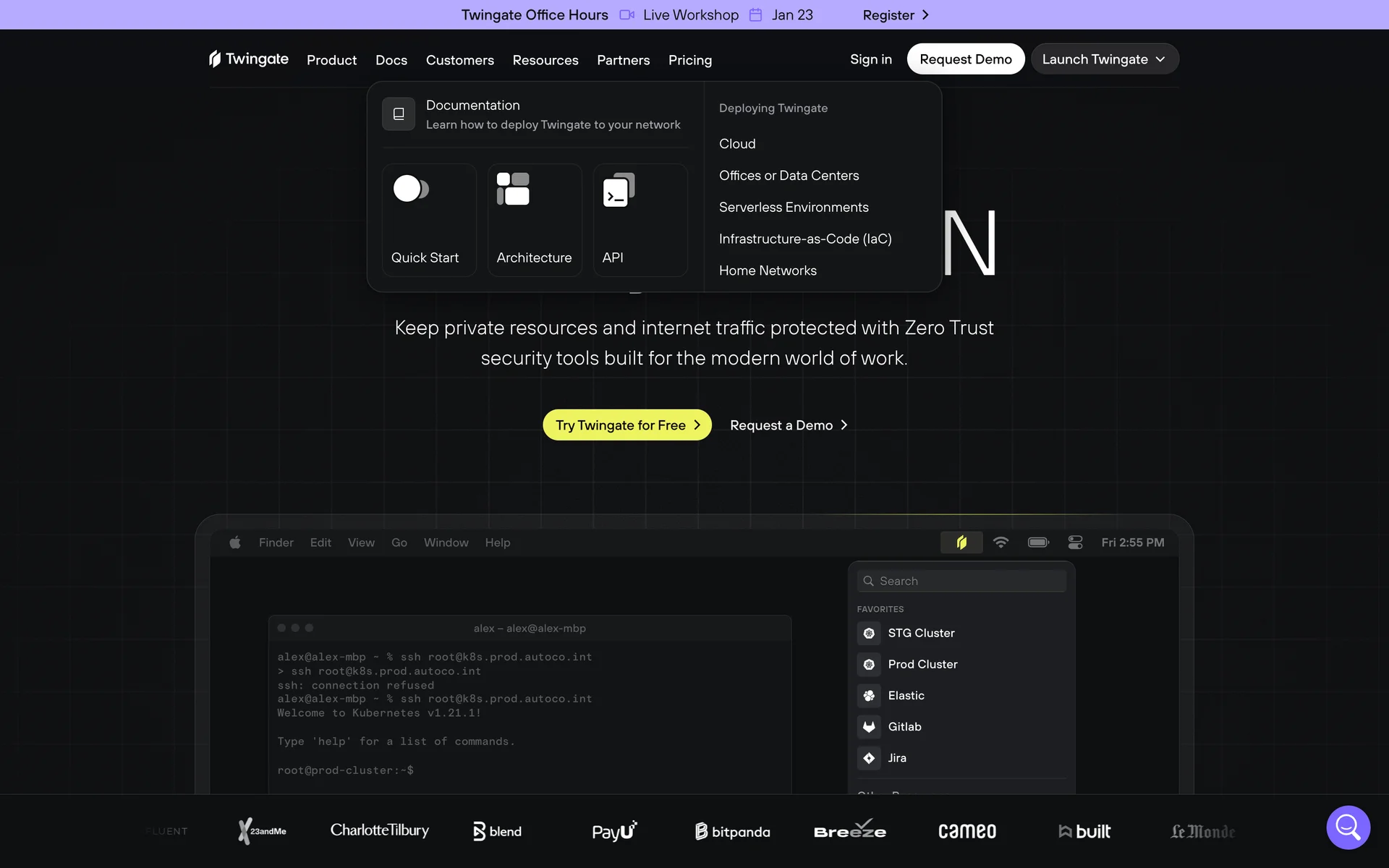Screen dimensions: 1389x868
Task: Click the Search field in Twingate panel
Action: (x=961, y=581)
